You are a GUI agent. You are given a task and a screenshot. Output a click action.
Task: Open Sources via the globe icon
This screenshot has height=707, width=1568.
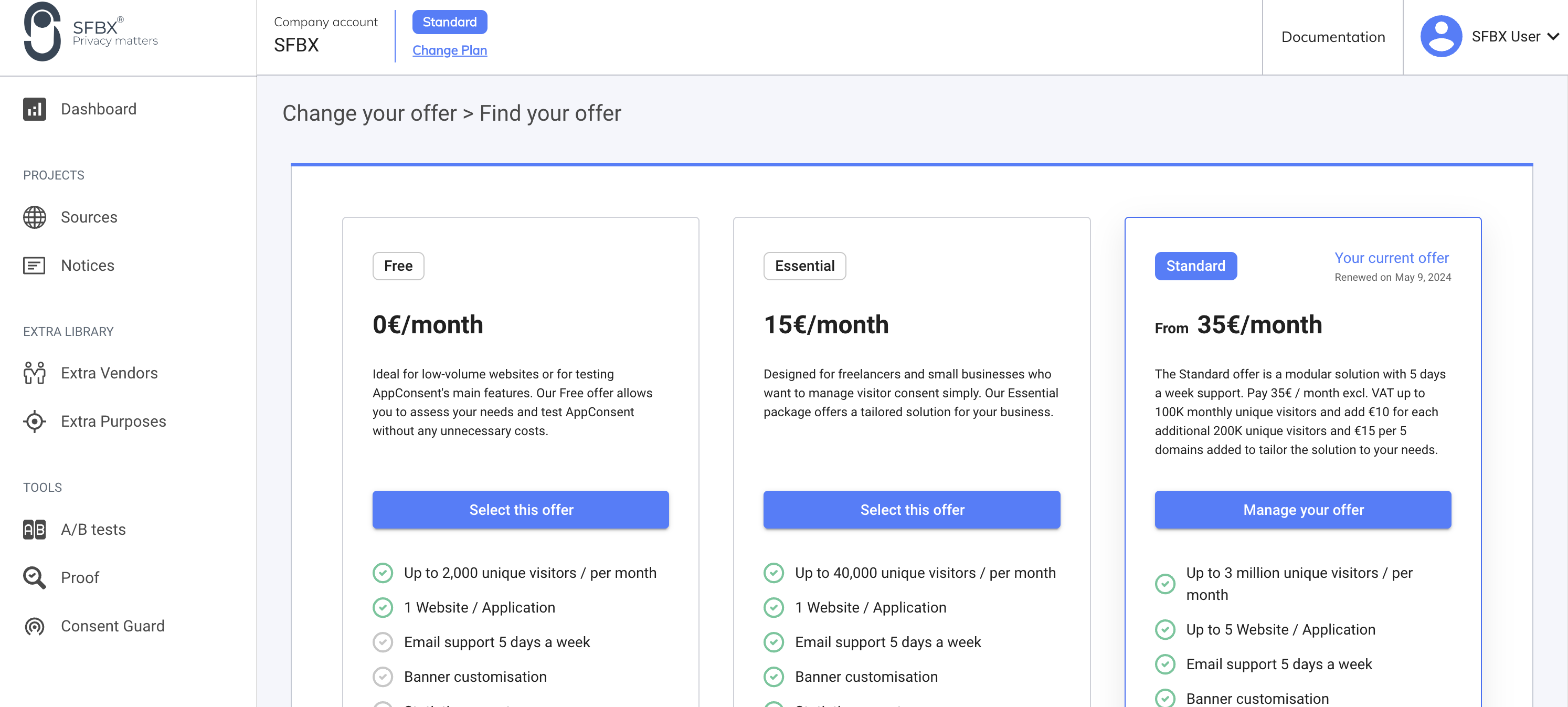pos(35,217)
